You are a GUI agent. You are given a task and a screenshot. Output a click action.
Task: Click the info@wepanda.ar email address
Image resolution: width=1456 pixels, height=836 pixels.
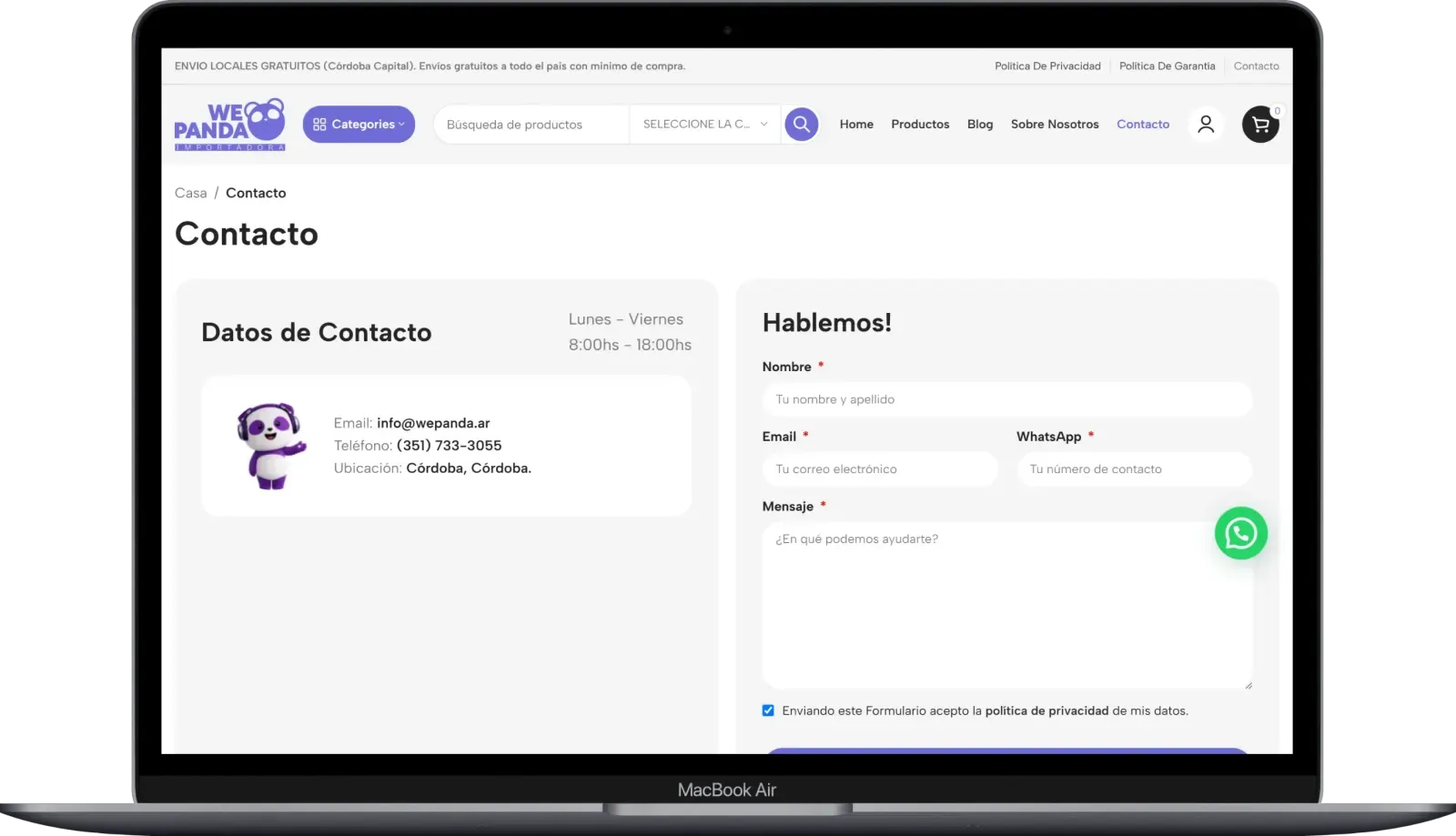pyautogui.click(x=433, y=423)
